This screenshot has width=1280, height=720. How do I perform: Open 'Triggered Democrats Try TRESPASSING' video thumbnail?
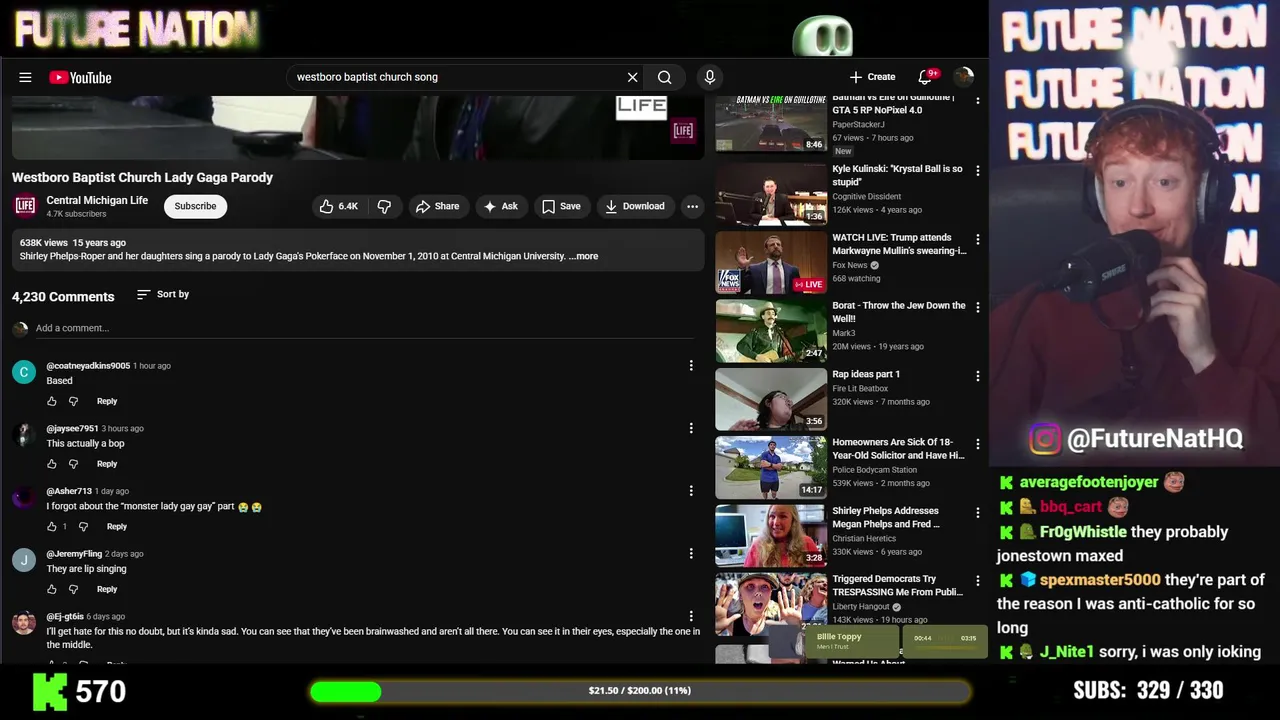point(771,603)
